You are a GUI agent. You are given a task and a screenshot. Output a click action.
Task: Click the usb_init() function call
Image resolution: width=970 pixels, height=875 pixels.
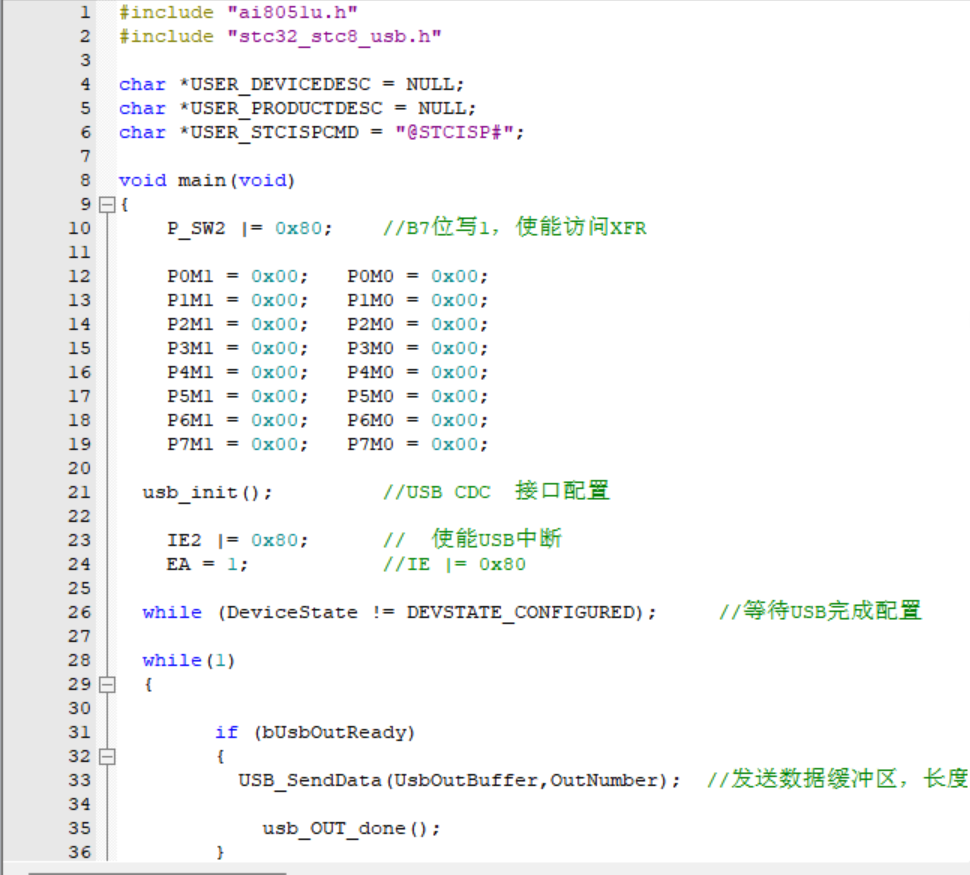pyautogui.click(x=207, y=493)
